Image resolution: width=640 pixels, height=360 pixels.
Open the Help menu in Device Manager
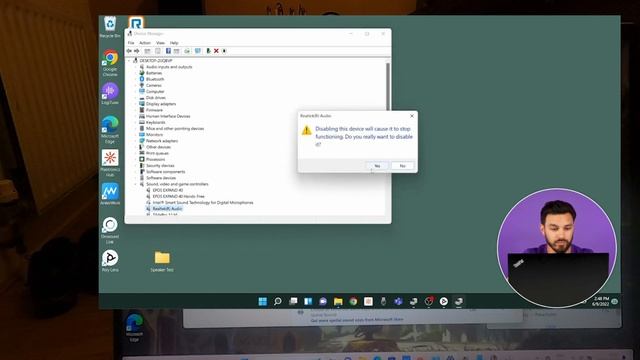174,43
